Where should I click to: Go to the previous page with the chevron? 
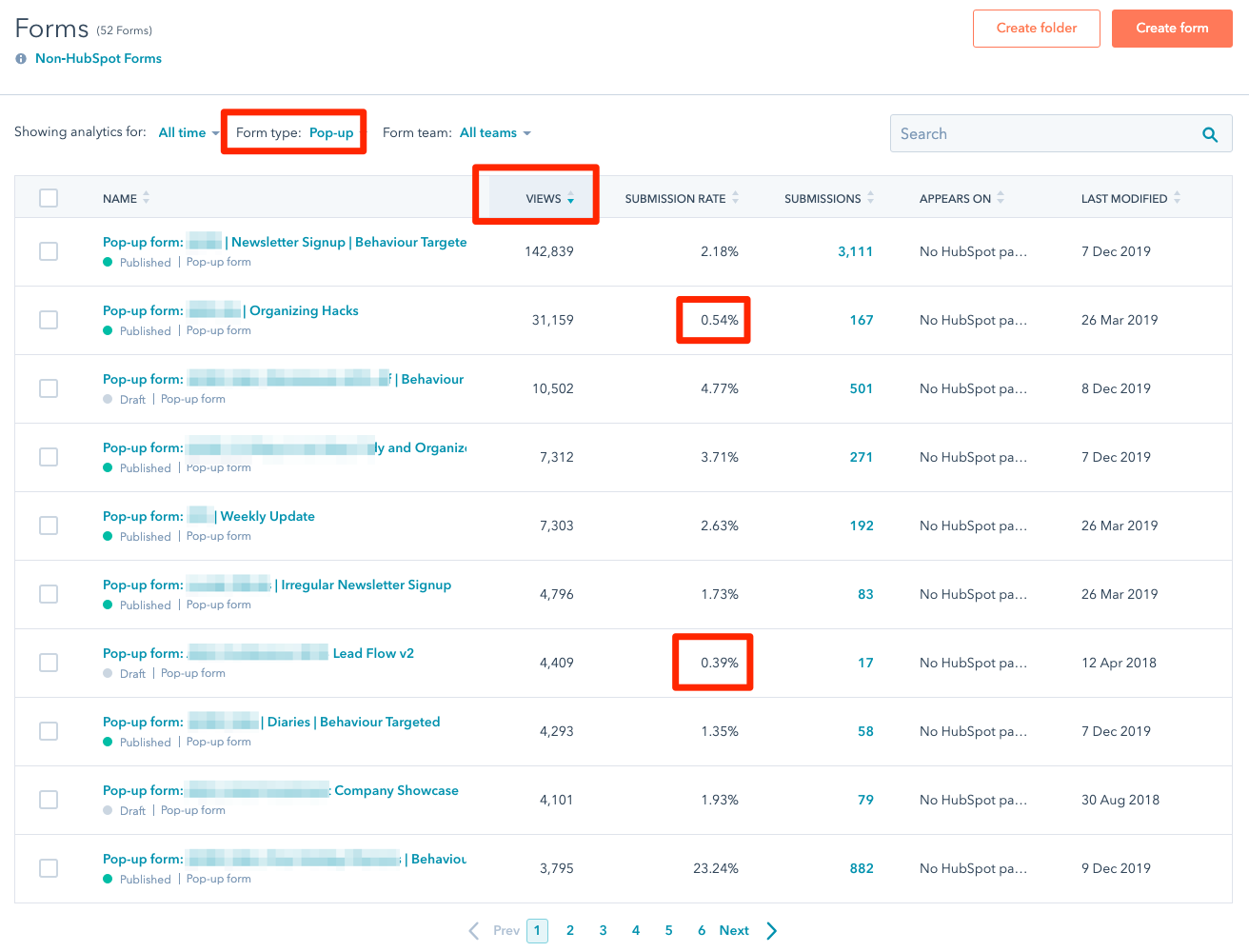473,930
